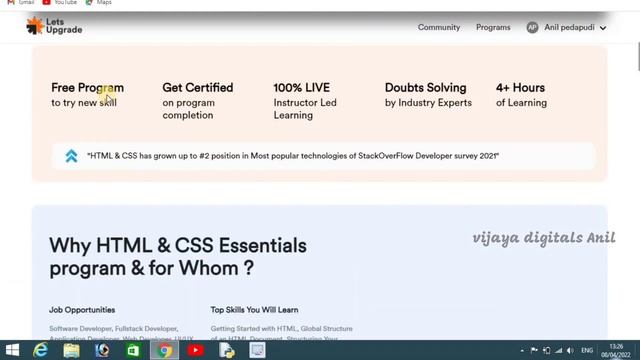Click the page vertical scrollbar thumb
The width and height of the screenshot is (640, 360).
(x=638, y=56)
